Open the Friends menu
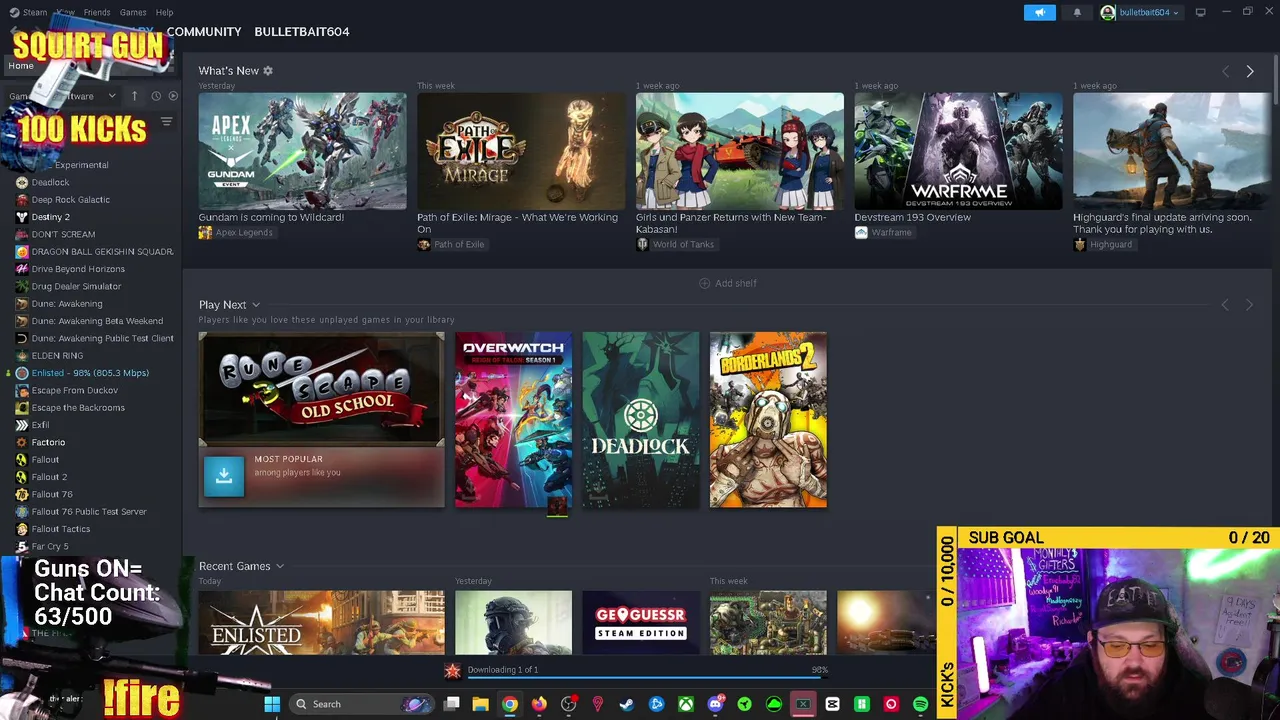This screenshot has height=720, width=1280. tap(97, 12)
